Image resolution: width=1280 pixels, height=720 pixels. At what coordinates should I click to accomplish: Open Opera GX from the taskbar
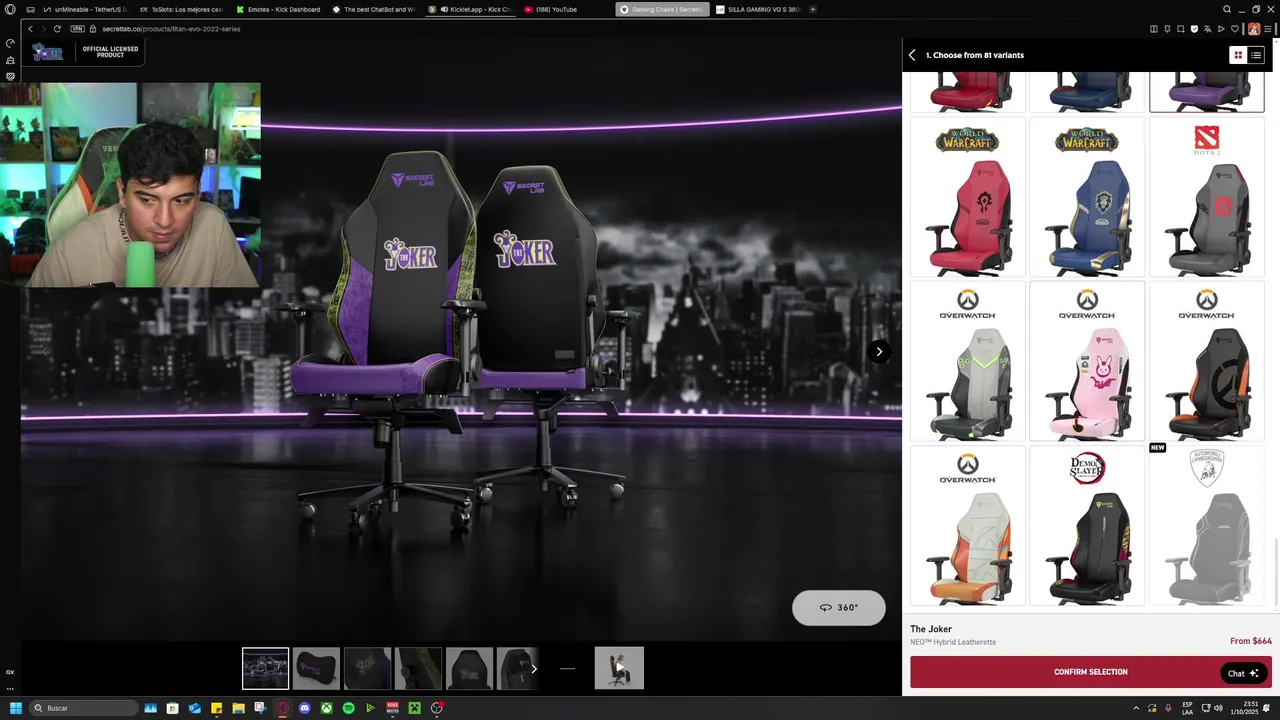point(282,708)
